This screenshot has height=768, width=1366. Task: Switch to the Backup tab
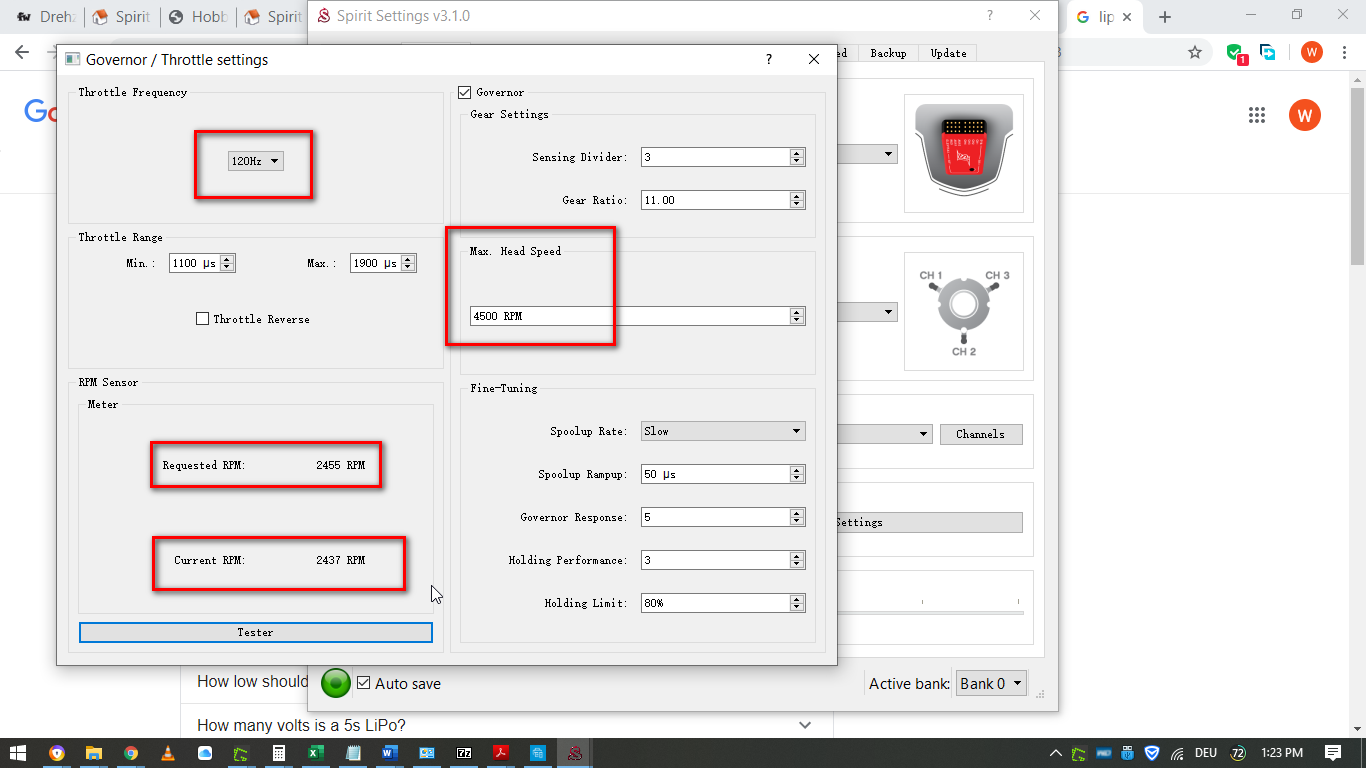pyautogui.click(x=888, y=53)
